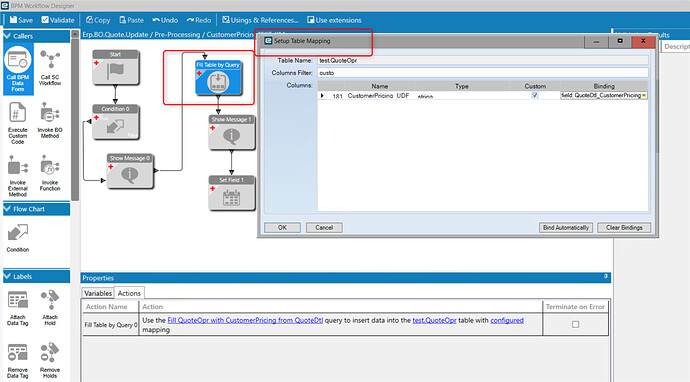This screenshot has width=690, height=382.
Task: Pin the Properties panel with the pin icon
Action: (606, 277)
